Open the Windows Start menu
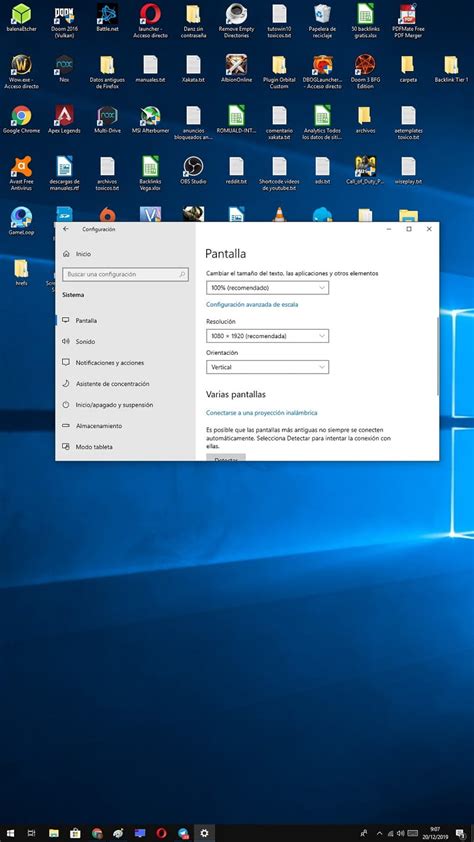Viewport: 474px width, 842px height. (10, 833)
